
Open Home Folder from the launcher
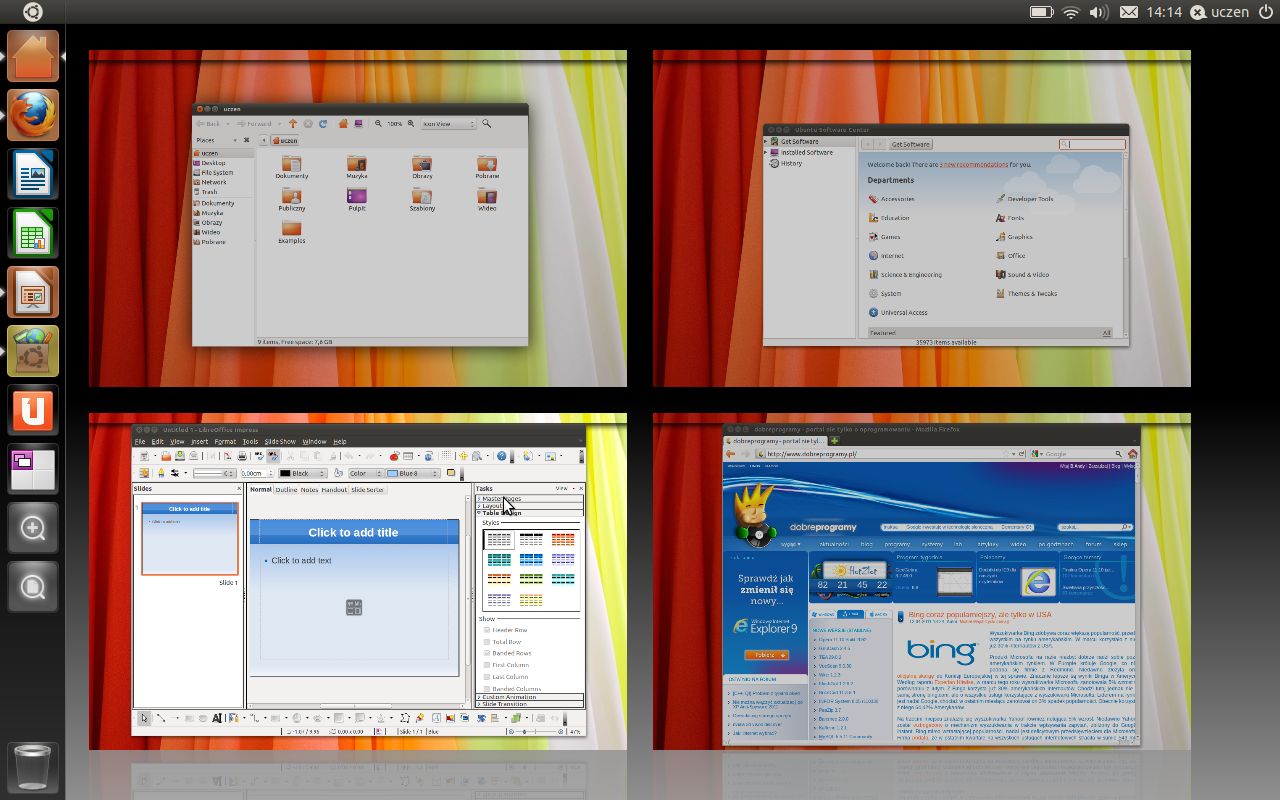(33, 56)
